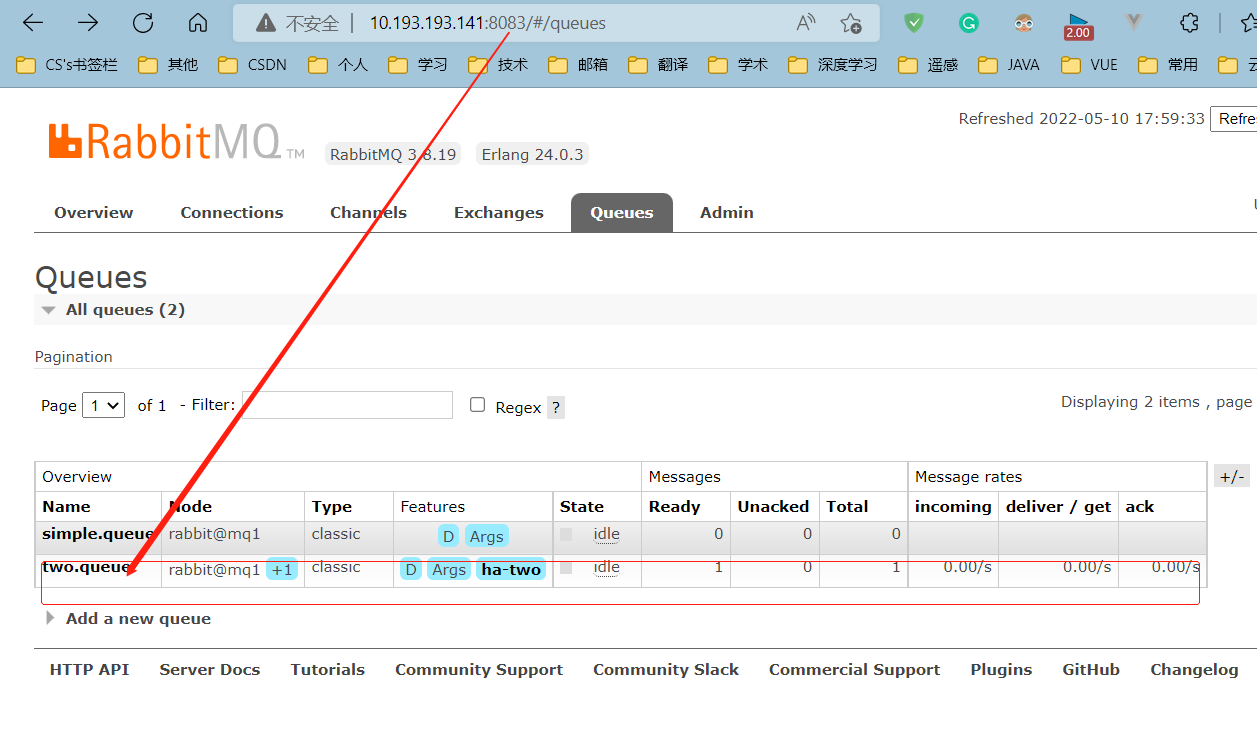The height and width of the screenshot is (733, 1257).
Task: Open the 深度学习 bookmark folder
Action: tap(833, 65)
